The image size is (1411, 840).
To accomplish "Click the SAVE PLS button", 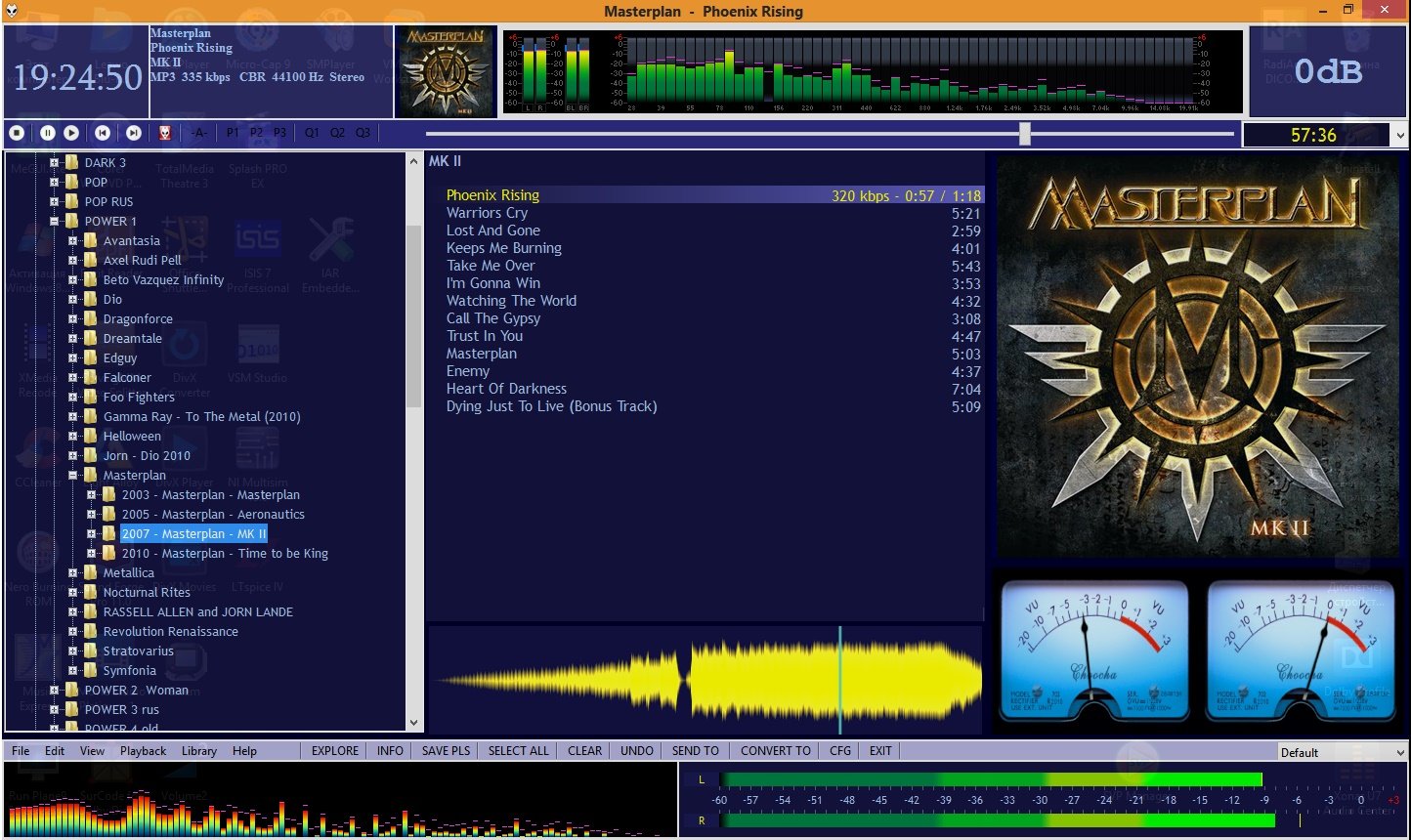I will [446, 751].
